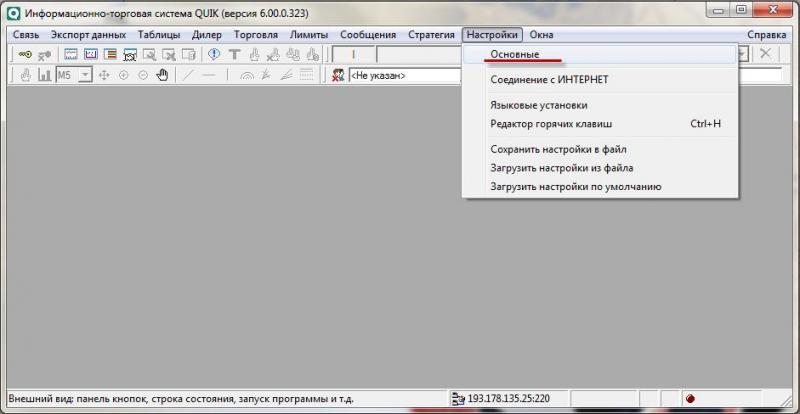
Task: Open the Торговля menu
Action: 256,35
